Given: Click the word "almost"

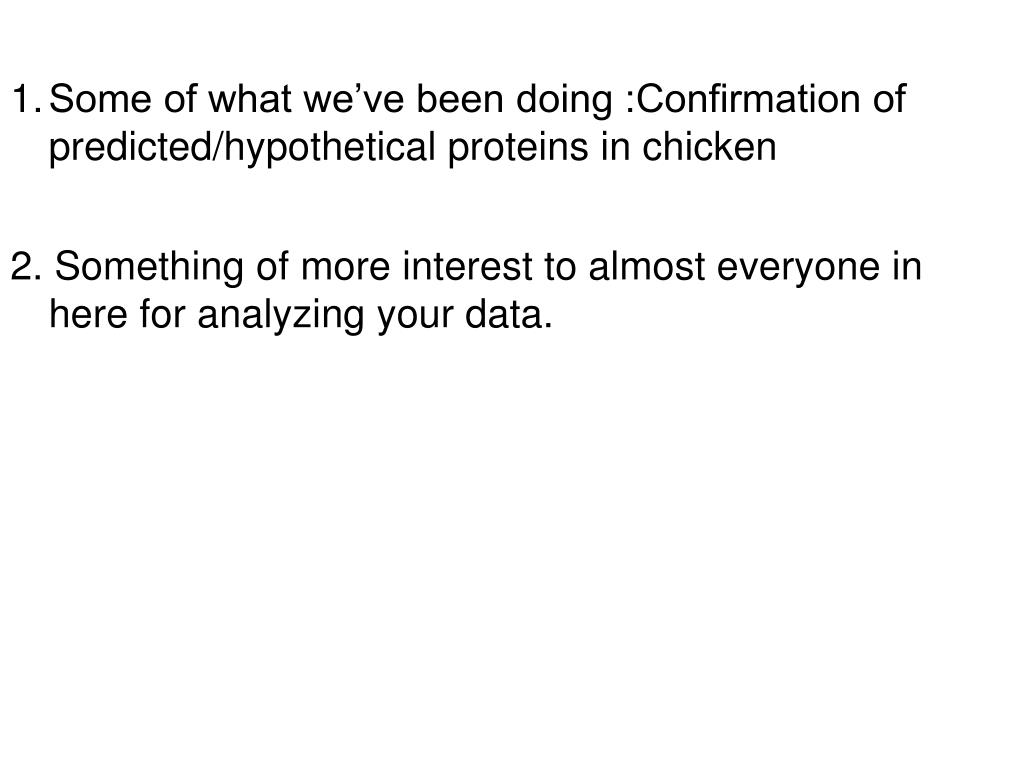Looking at the screenshot, I should pyautogui.click(x=647, y=266).
